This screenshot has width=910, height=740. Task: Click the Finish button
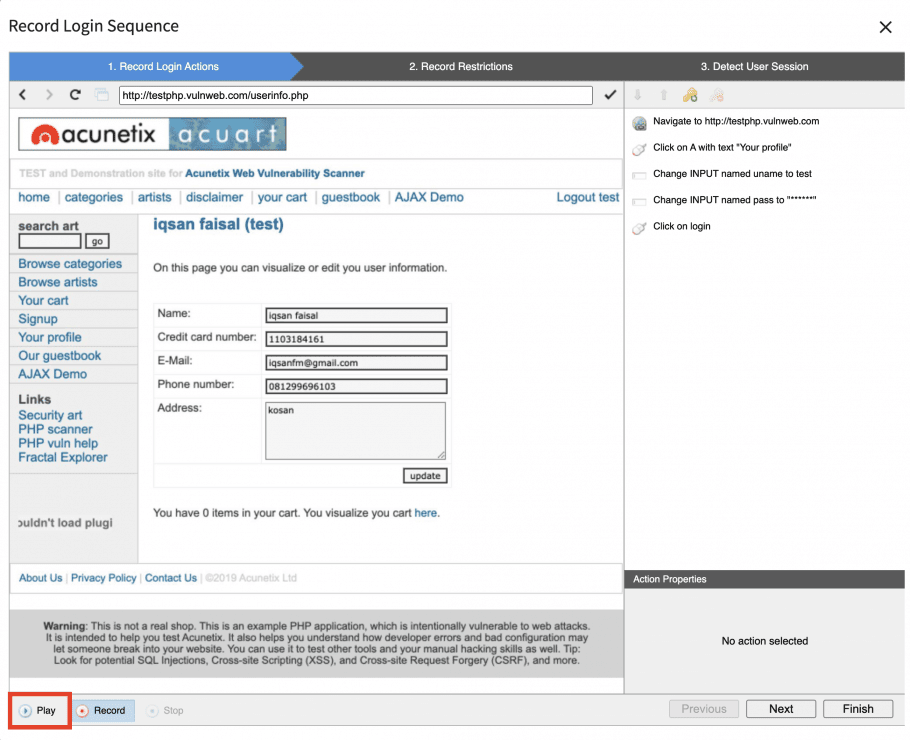(858, 709)
